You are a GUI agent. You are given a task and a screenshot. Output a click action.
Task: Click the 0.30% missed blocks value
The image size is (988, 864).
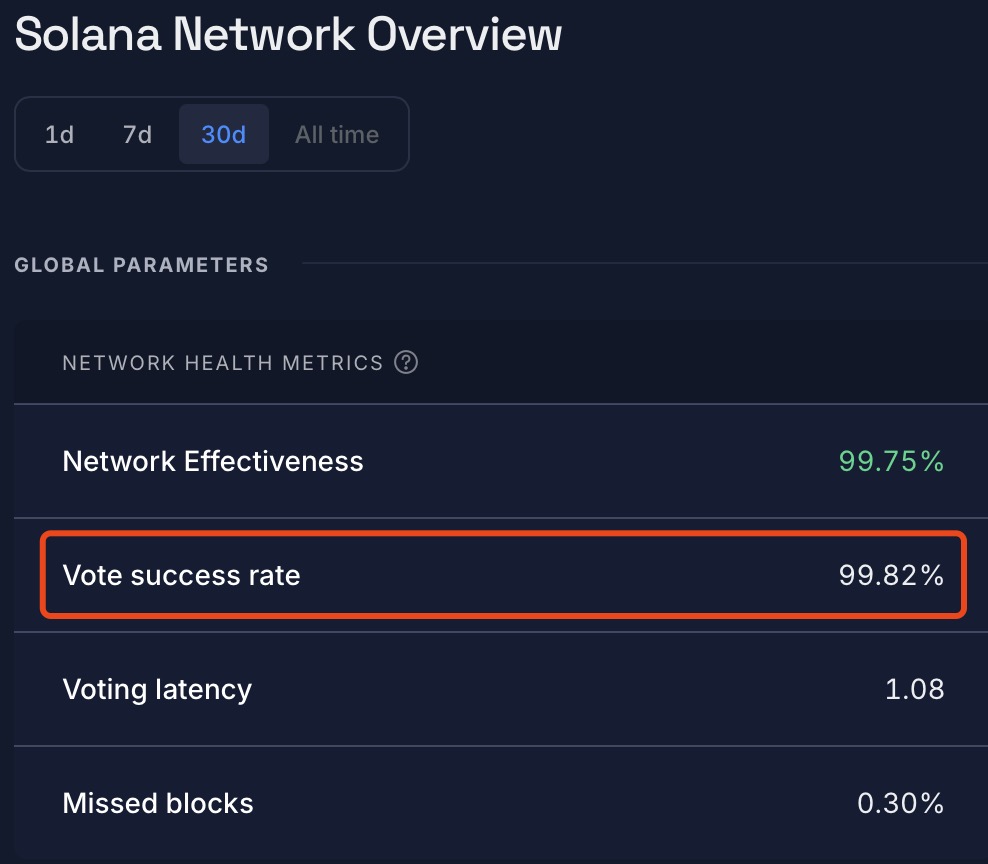pos(900,803)
